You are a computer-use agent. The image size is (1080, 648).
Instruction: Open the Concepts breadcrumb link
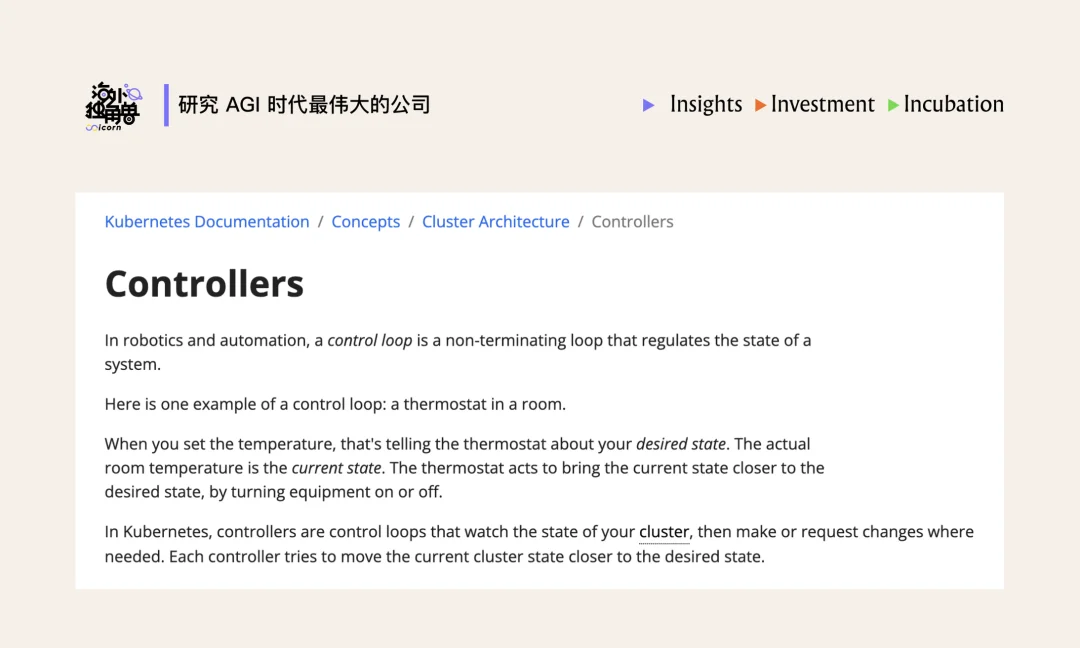(366, 221)
